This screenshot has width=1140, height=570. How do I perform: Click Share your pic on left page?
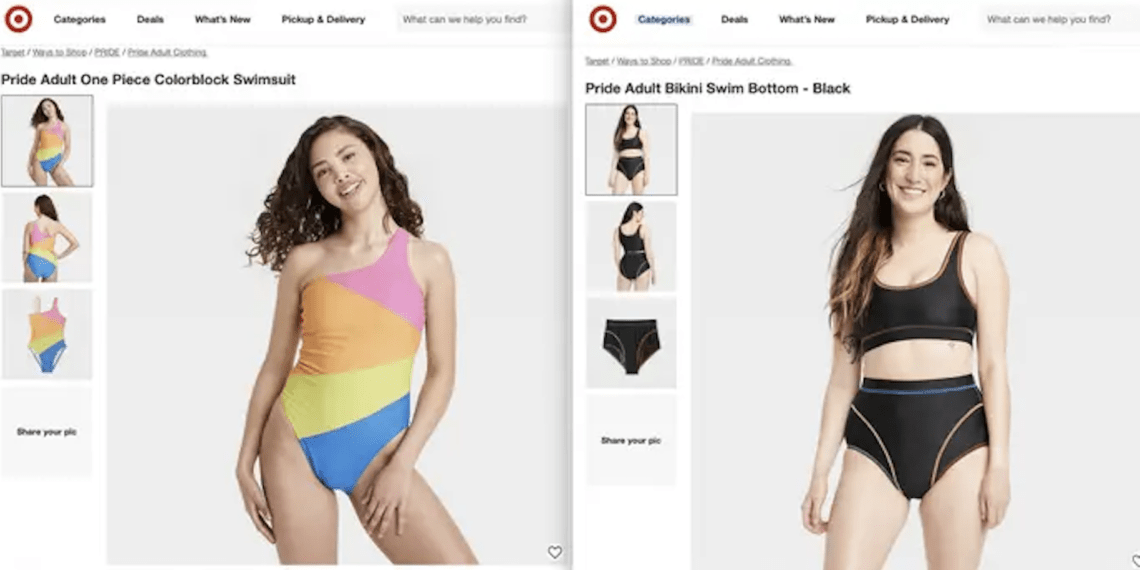[x=47, y=432]
